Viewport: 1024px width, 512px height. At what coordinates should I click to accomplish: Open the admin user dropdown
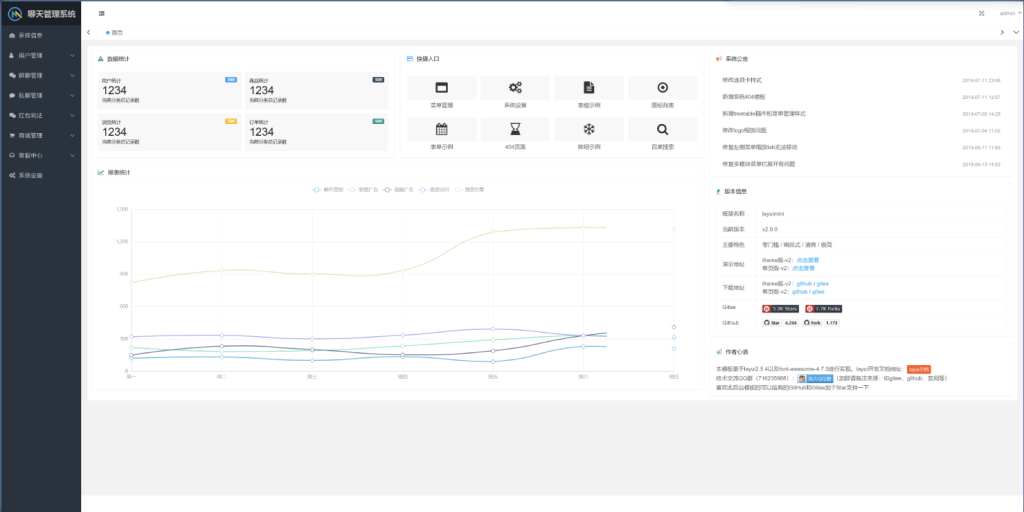pos(1008,13)
